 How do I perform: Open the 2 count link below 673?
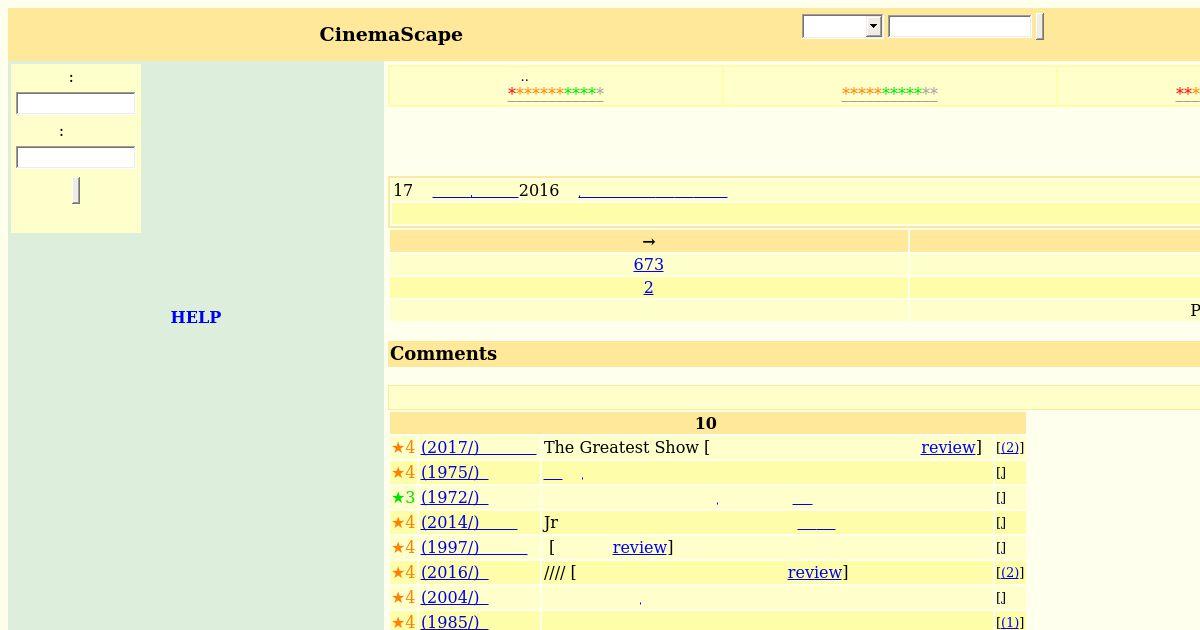click(648, 287)
